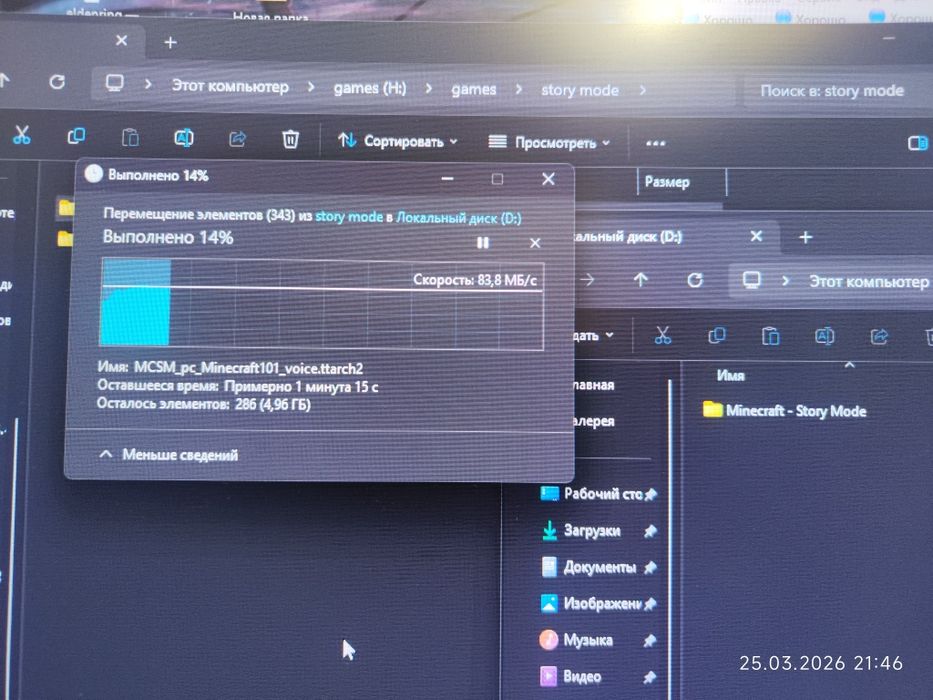The width and height of the screenshot is (933, 700).
Task: Select story mode in breadcrumb path
Action: 580,90
